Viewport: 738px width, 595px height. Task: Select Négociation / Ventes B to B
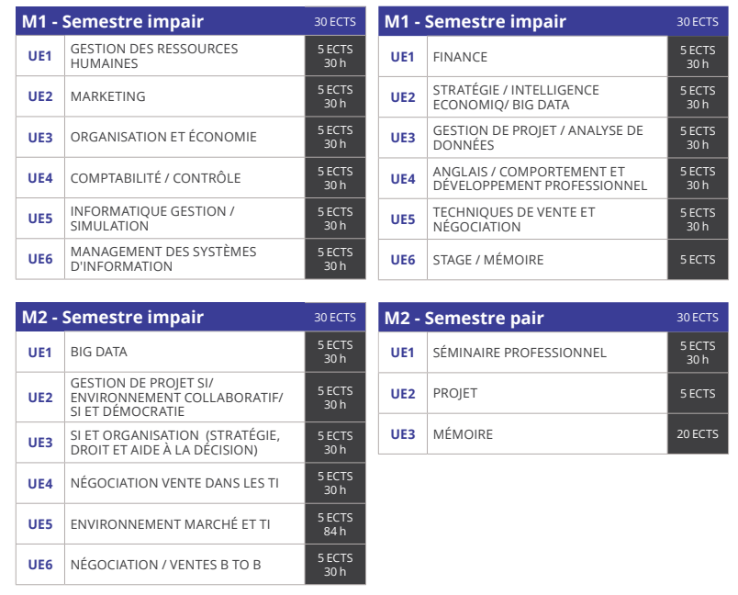coord(165,565)
